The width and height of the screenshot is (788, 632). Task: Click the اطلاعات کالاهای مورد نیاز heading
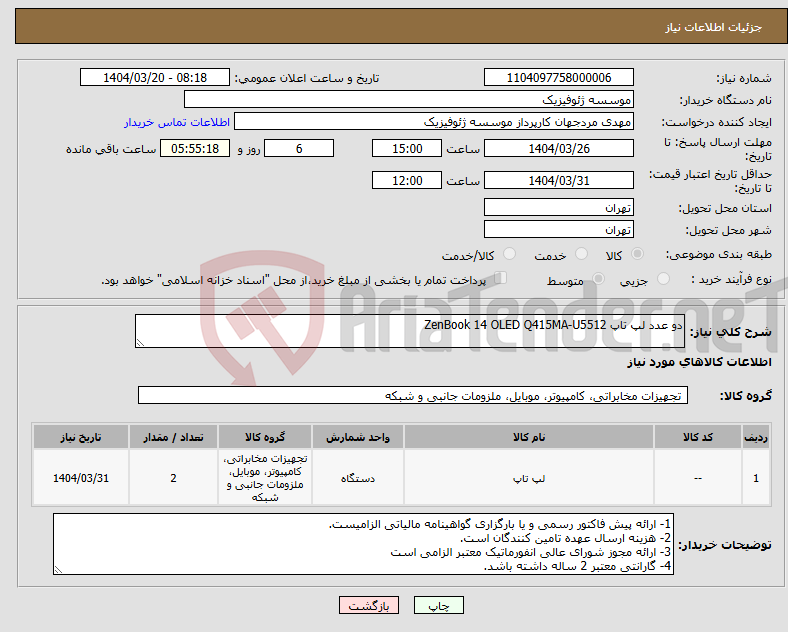[699, 362]
